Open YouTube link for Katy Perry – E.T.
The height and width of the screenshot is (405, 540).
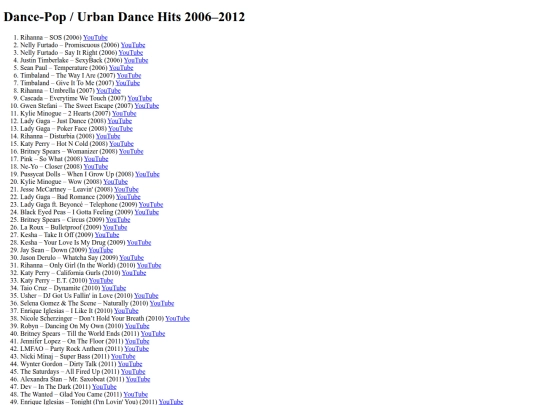click(x=101, y=280)
